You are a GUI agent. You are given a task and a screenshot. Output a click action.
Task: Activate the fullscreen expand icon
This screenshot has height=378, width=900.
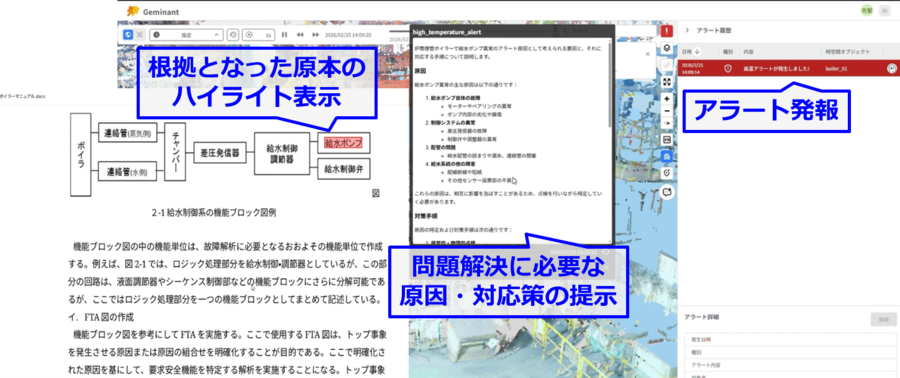pos(667,81)
